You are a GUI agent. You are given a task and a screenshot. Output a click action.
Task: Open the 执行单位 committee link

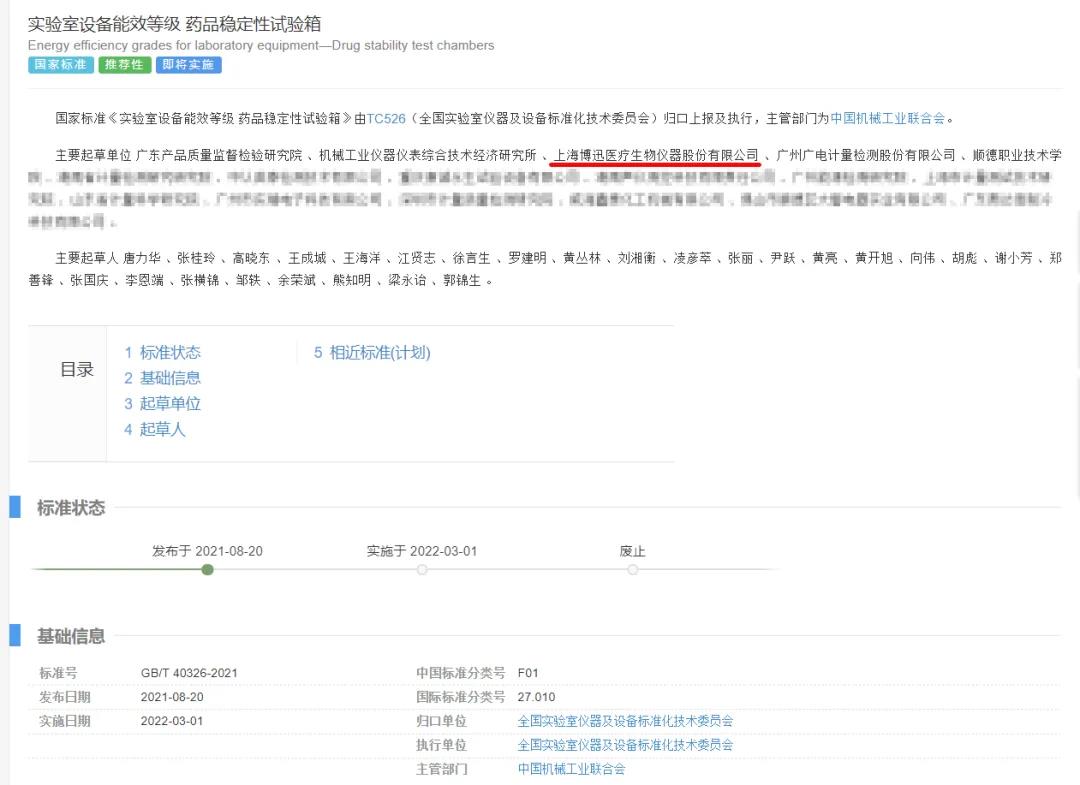pos(625,745)
